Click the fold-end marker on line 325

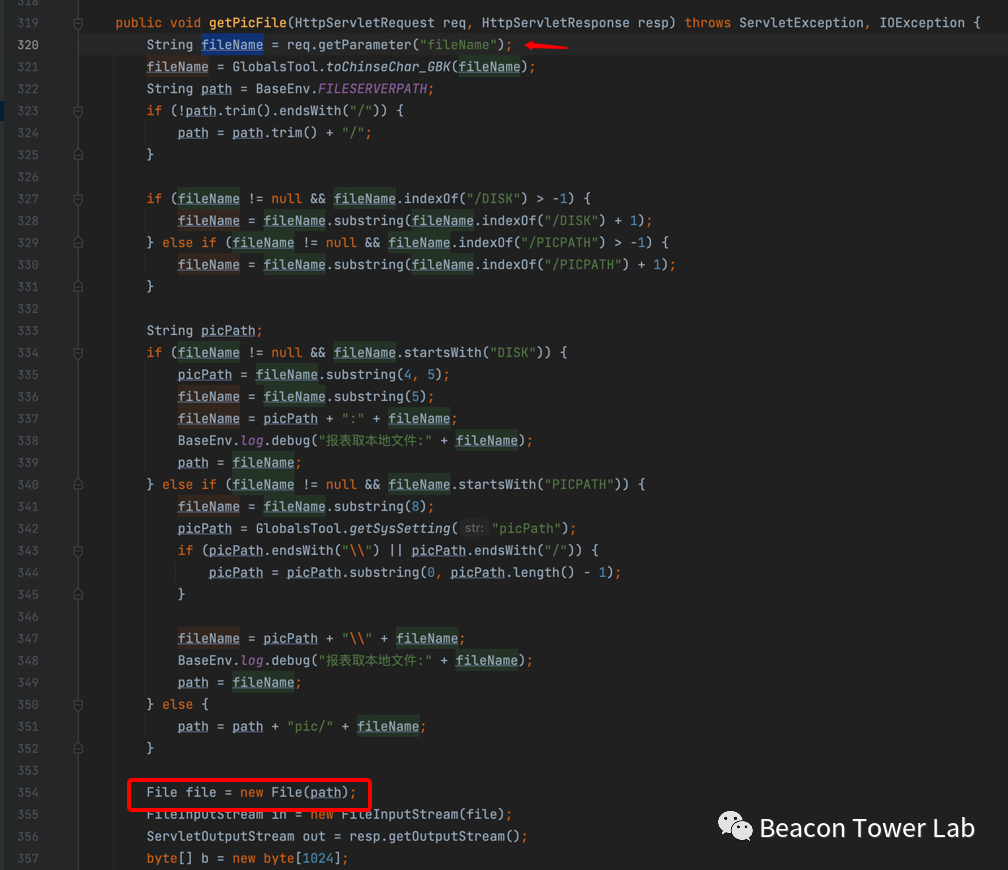pyautogui.click(x=77, y=155)
